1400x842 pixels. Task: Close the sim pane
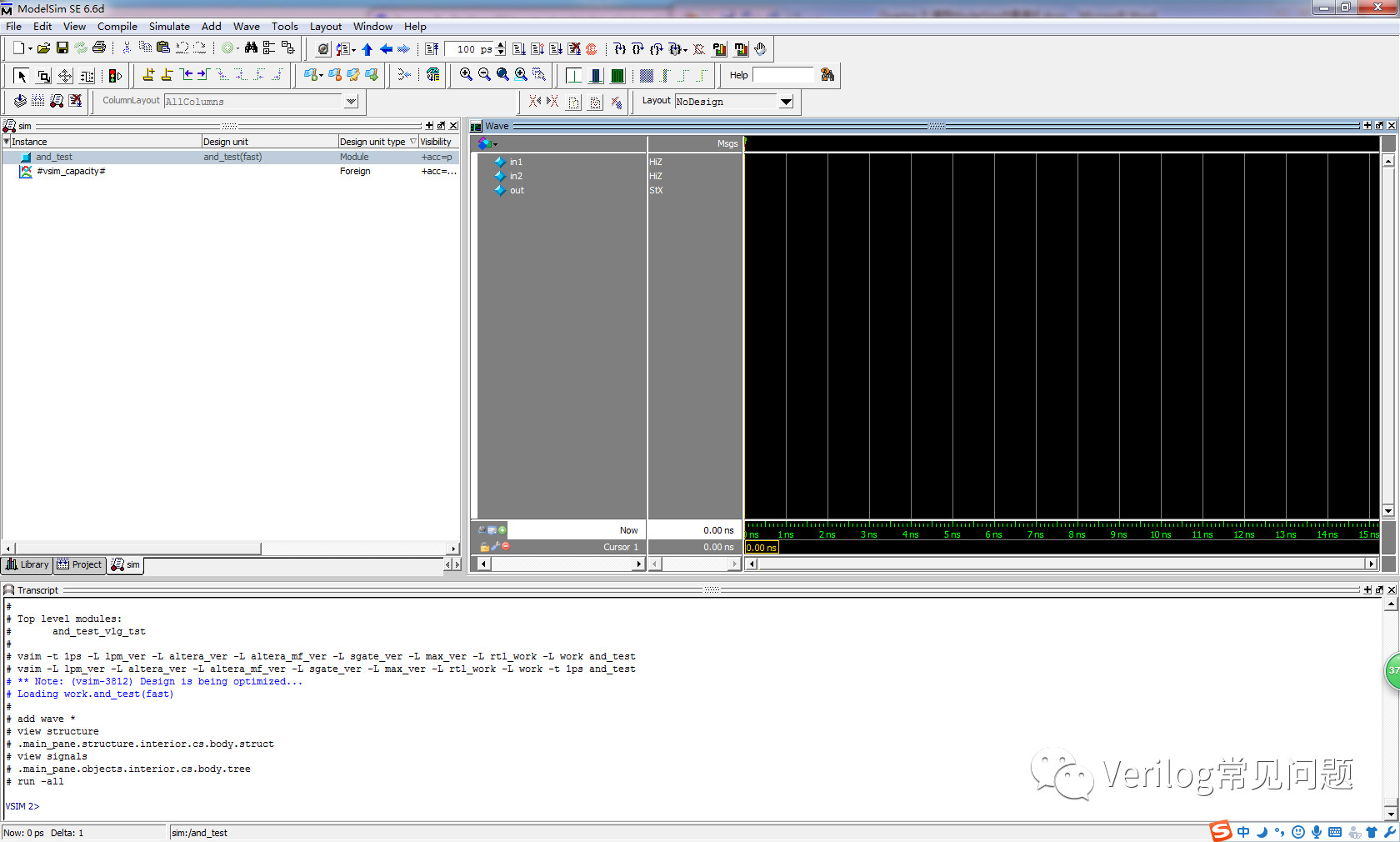coord(453,126)
